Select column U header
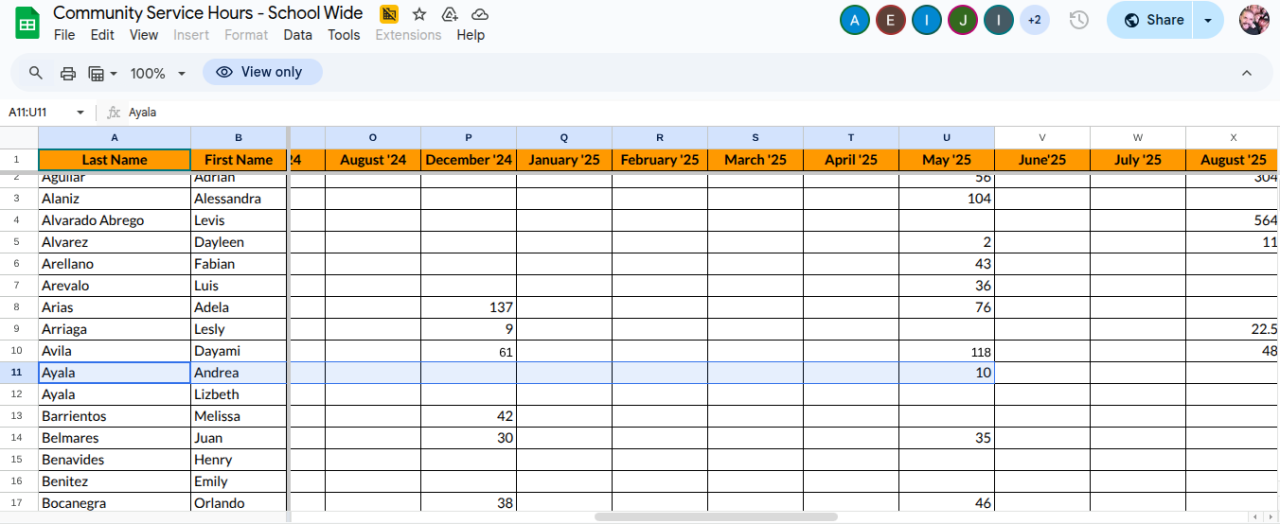This screenshot has width=1280, height=524. 946,137
